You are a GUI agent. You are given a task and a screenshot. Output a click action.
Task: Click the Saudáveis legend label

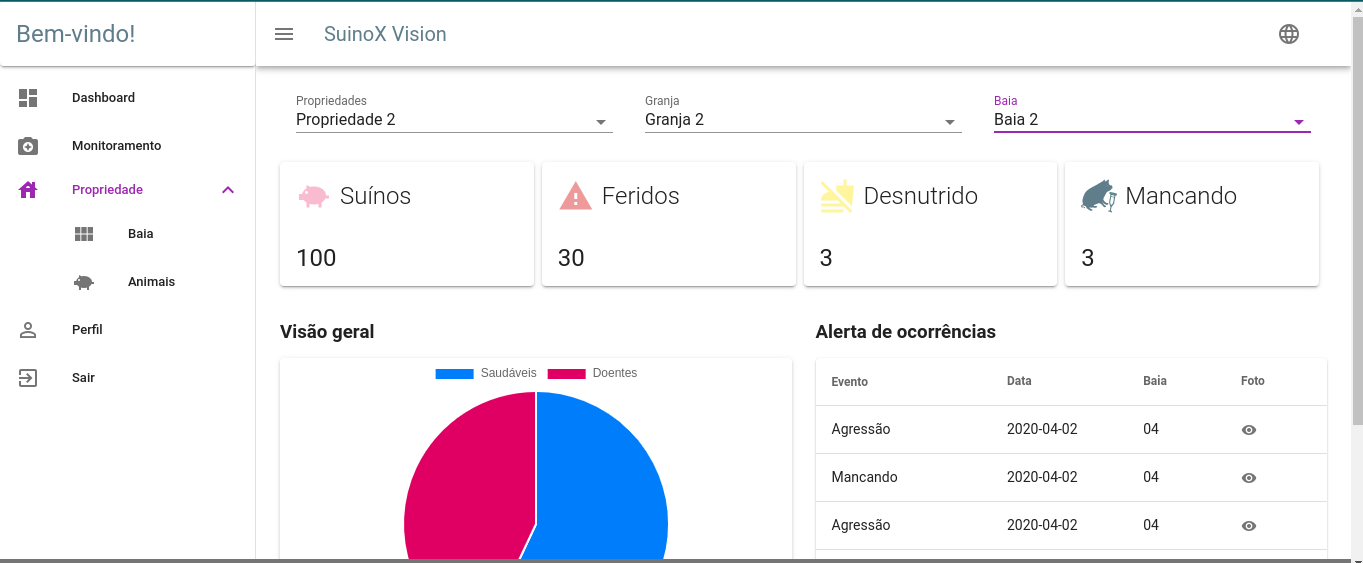pos(509,373)
